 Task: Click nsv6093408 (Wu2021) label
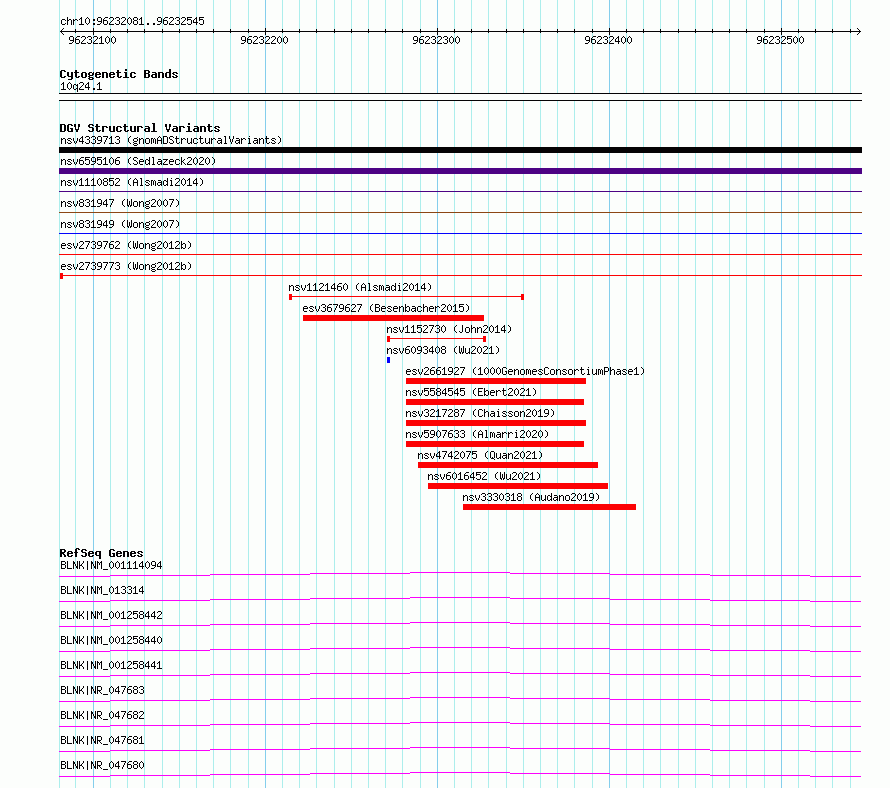point(443,350)
